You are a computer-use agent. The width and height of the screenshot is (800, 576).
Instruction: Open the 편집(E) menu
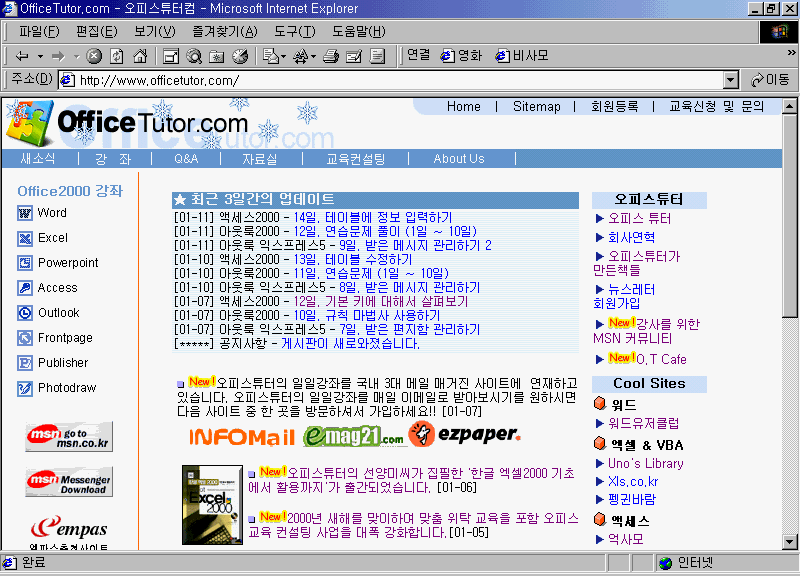[x=96, y=32]
